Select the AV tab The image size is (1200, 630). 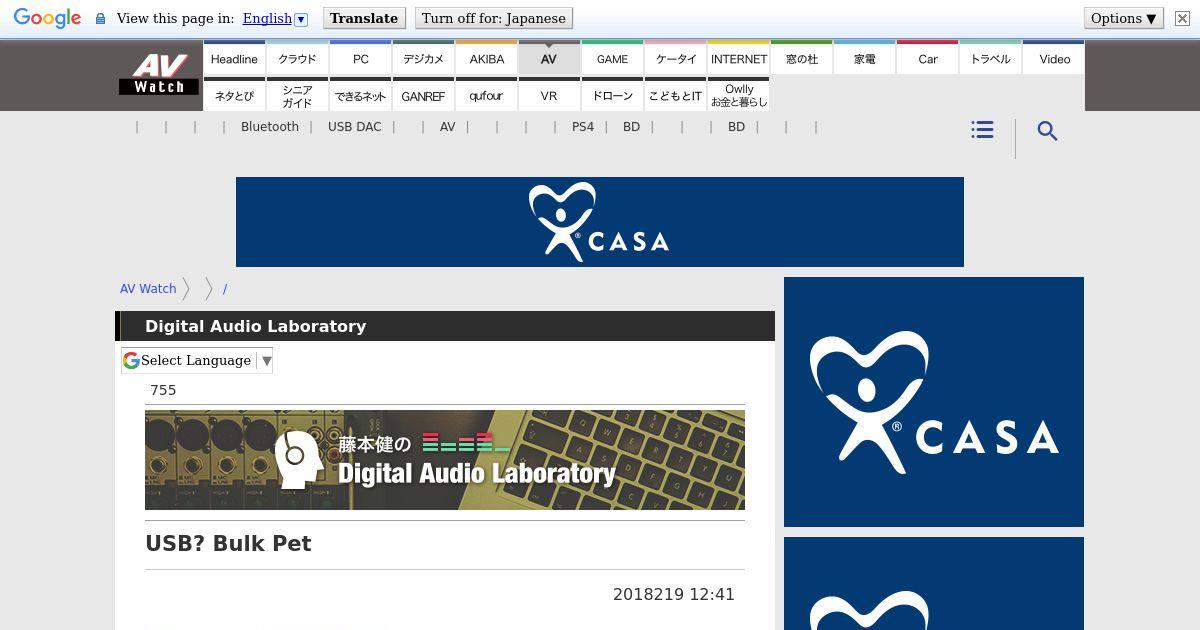[549, 58]
